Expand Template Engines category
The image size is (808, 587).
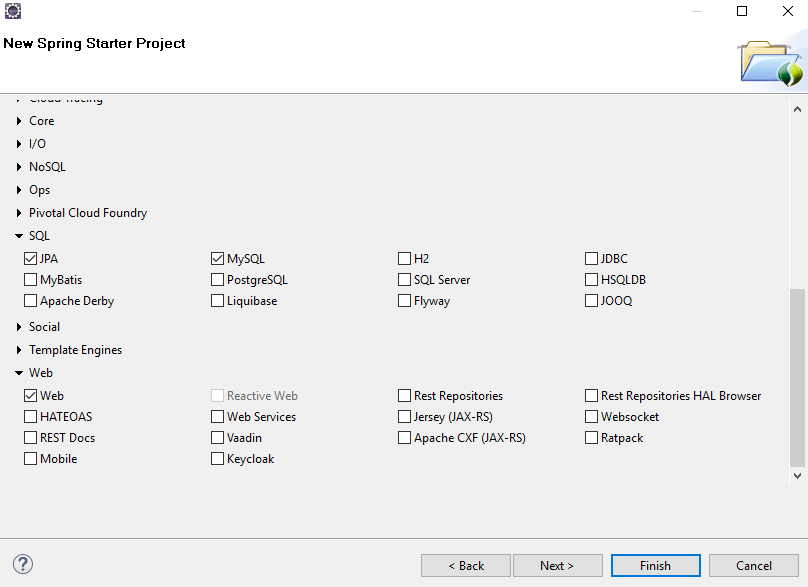pos(19,350)
